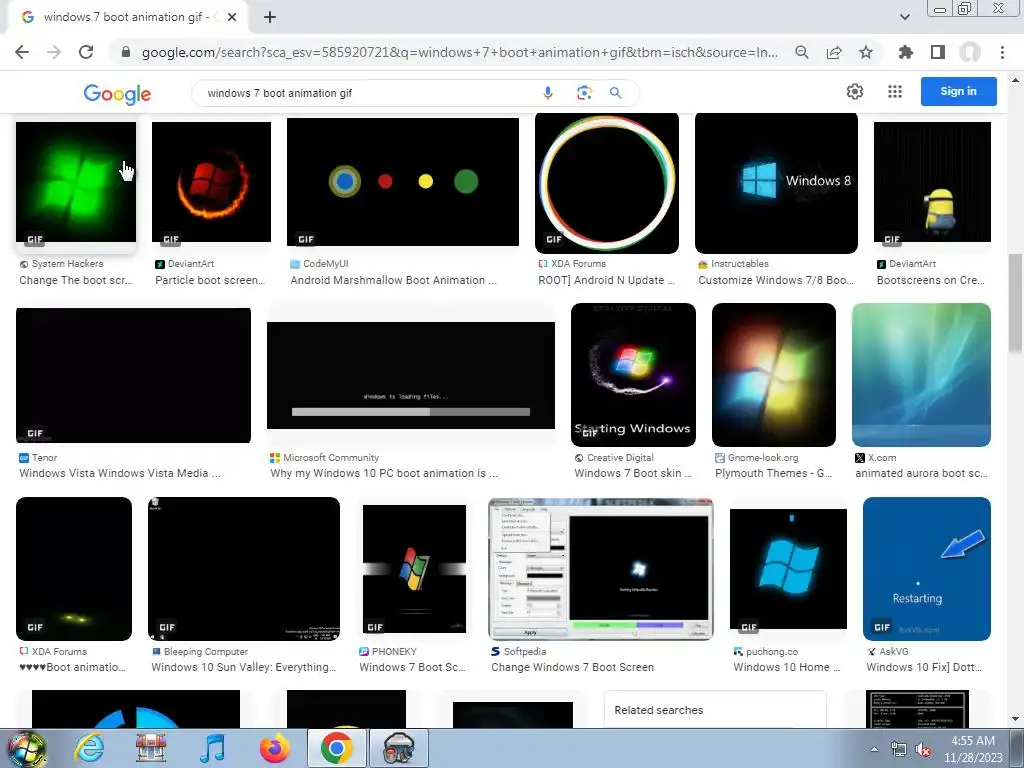The height and width of the screenshot is (768, 1024).
Task: Open the red fiery Windows logo thumbnail
Action: 211,182
